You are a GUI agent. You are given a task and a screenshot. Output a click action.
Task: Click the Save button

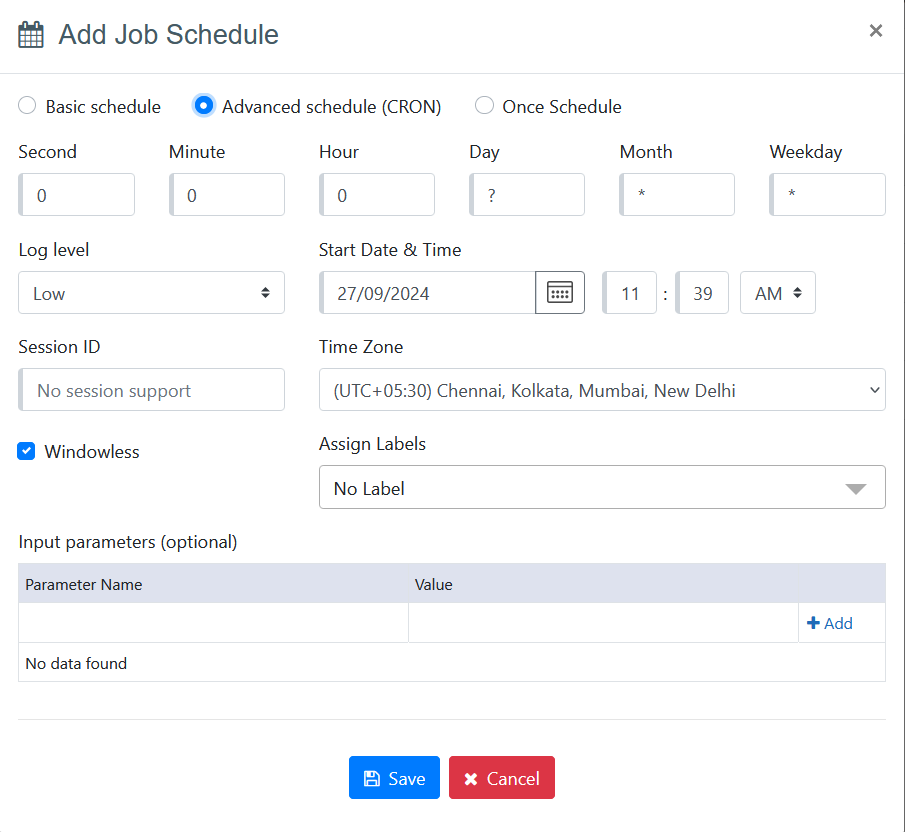(x=394, y=778)
